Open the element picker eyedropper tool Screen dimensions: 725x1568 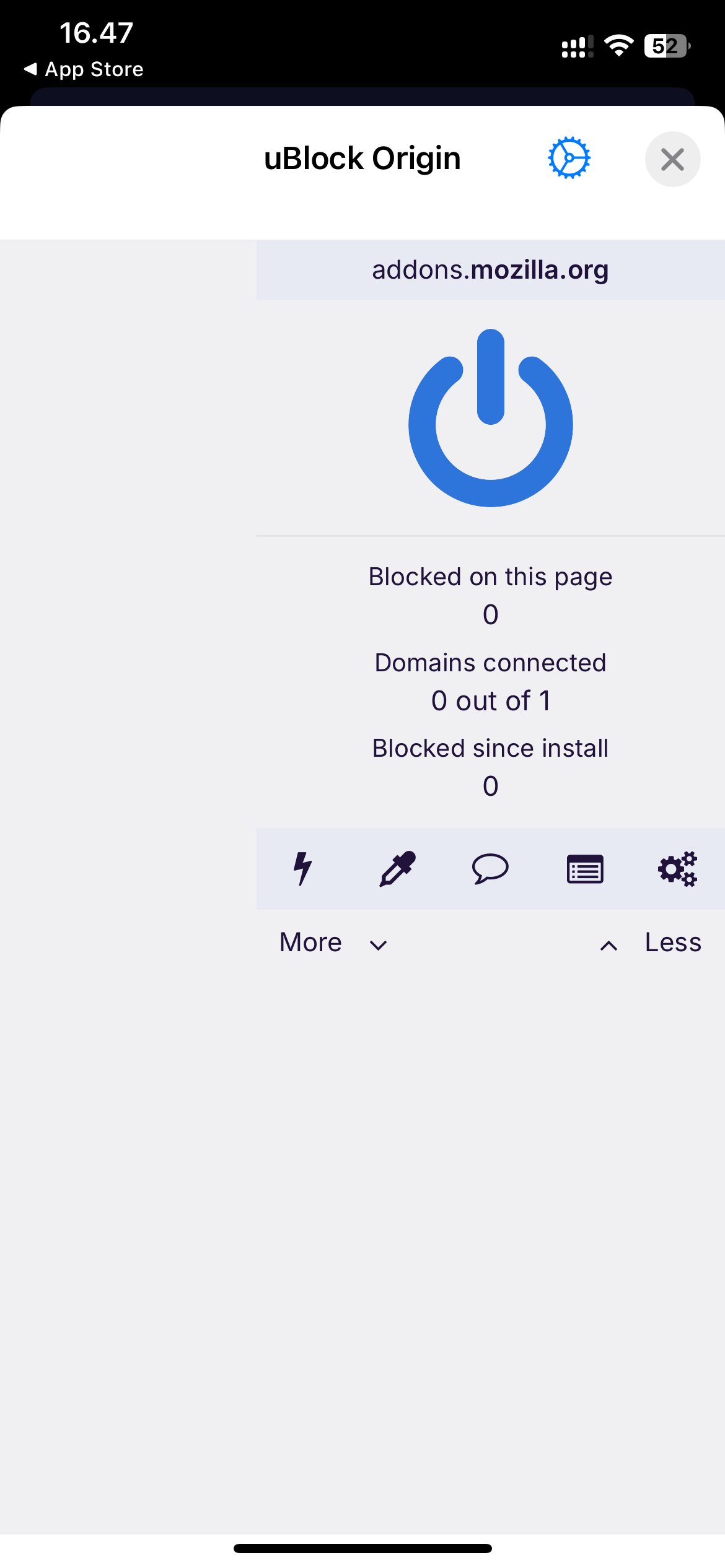coord(397,869)
